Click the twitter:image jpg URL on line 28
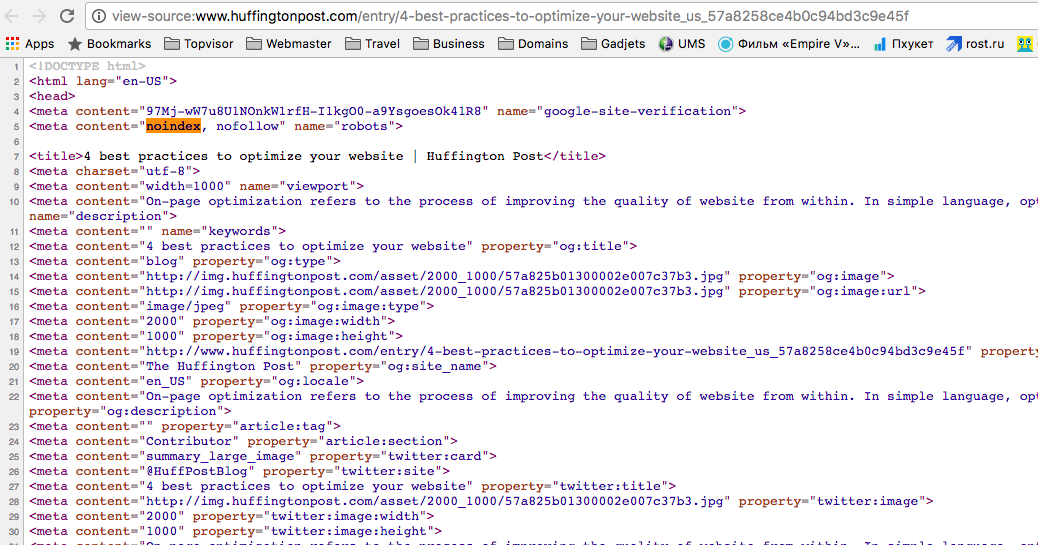Image resolution: width=1038 pixels, height=545 pixels. [434, 501]
